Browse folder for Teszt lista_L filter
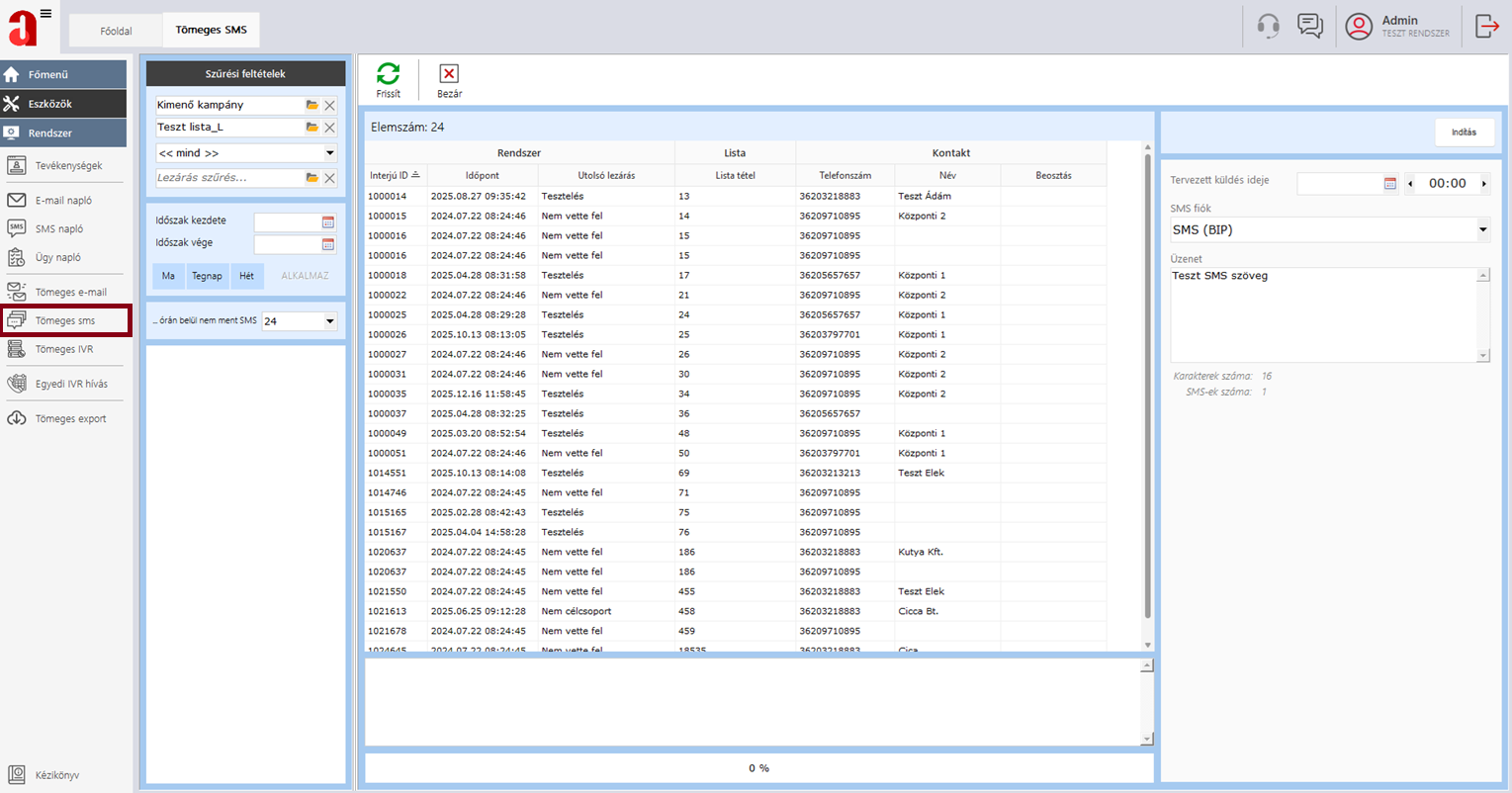Screen dimensions: 1512x793 pos(312,128)
